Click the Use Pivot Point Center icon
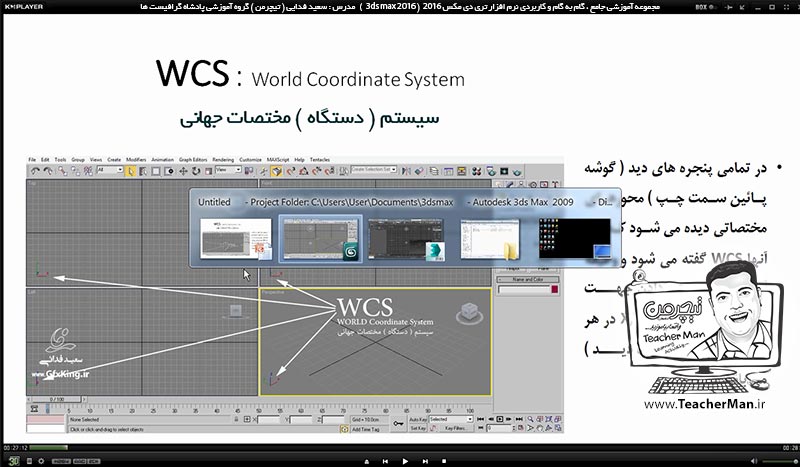Image resolution: width=800 pixels, height=467 pixels. (248, 170)
